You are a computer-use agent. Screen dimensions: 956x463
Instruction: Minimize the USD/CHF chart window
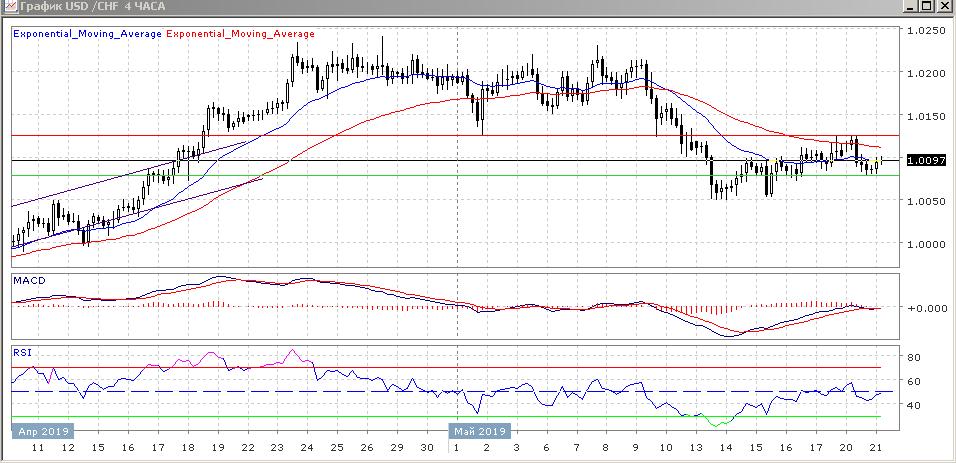pyautogui.click(x=907, y=6)
